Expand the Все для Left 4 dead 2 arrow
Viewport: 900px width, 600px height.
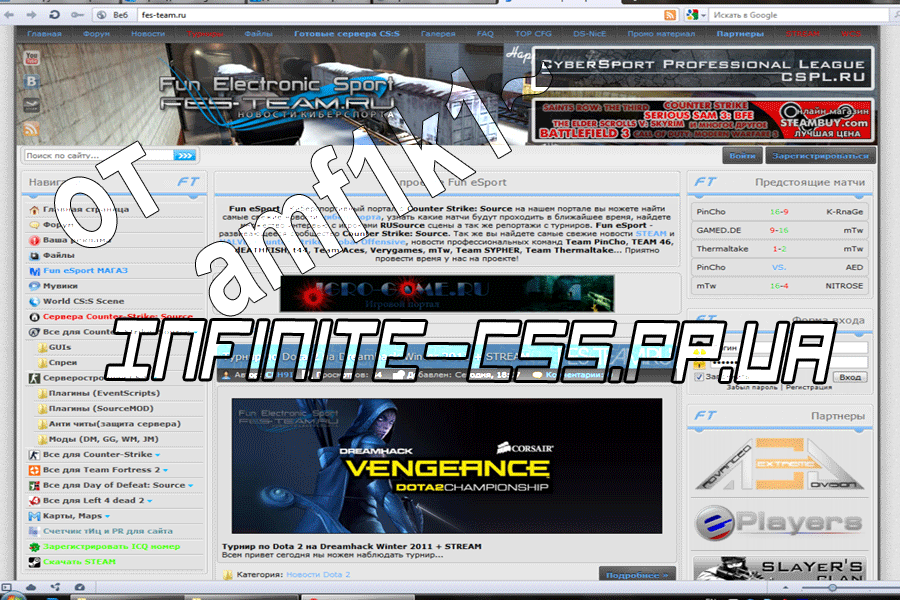pyautogui.click(x=150, y=501)
